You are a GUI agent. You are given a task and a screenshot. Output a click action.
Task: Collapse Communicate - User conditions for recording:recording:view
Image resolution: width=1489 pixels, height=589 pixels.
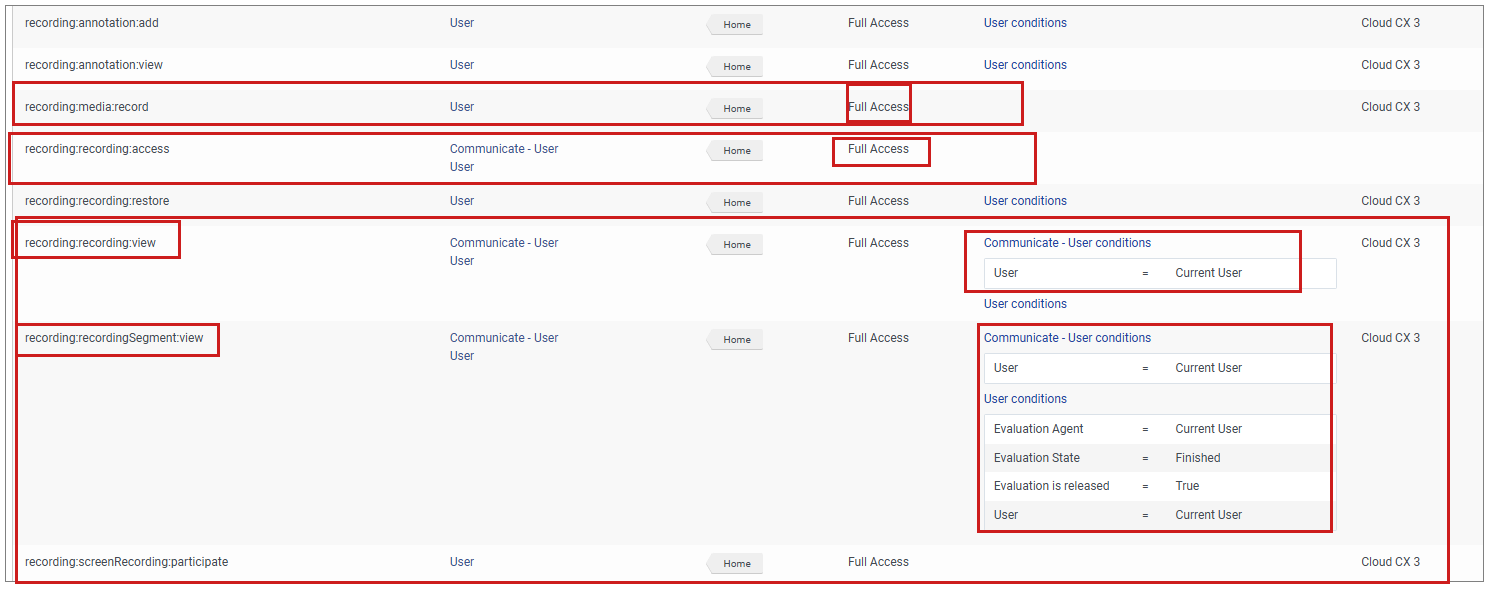click(x=1067, y=243)
